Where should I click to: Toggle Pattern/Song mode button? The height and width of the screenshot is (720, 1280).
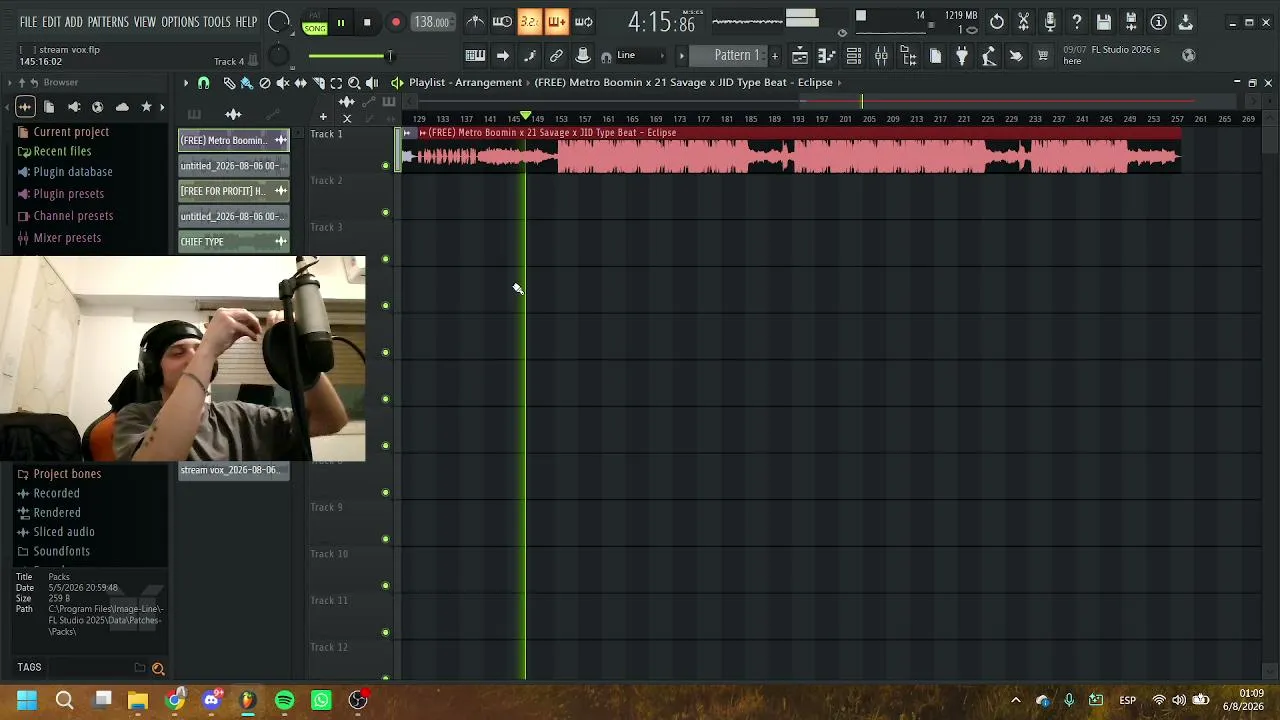click(315, 23)
